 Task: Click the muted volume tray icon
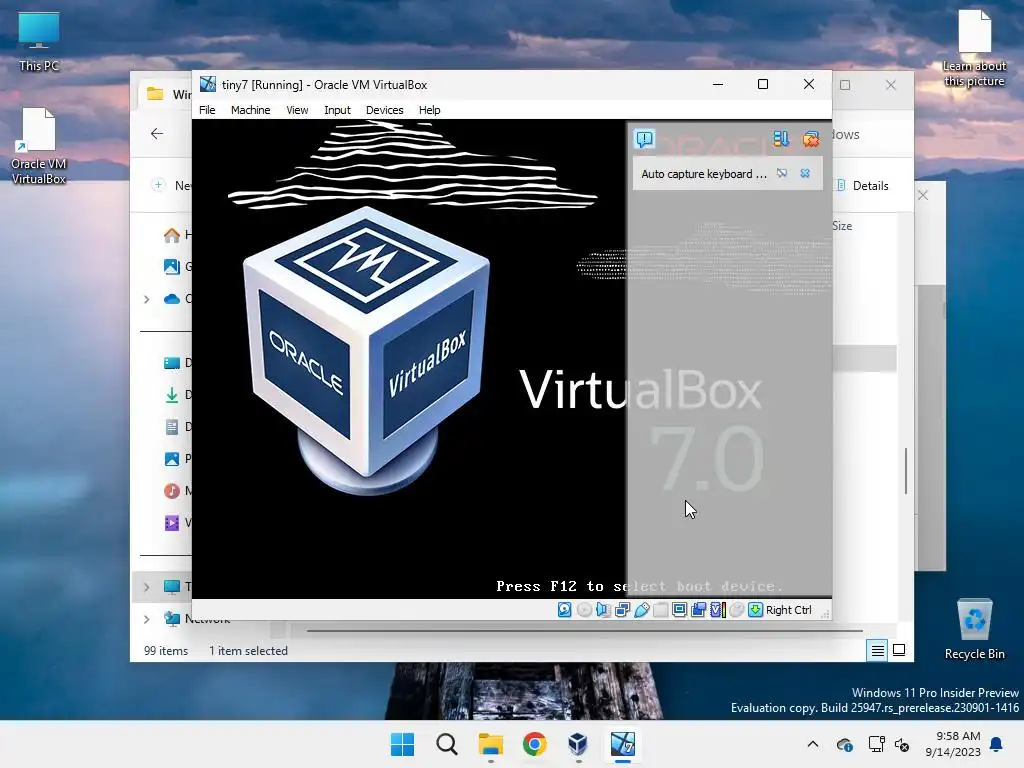903,744
